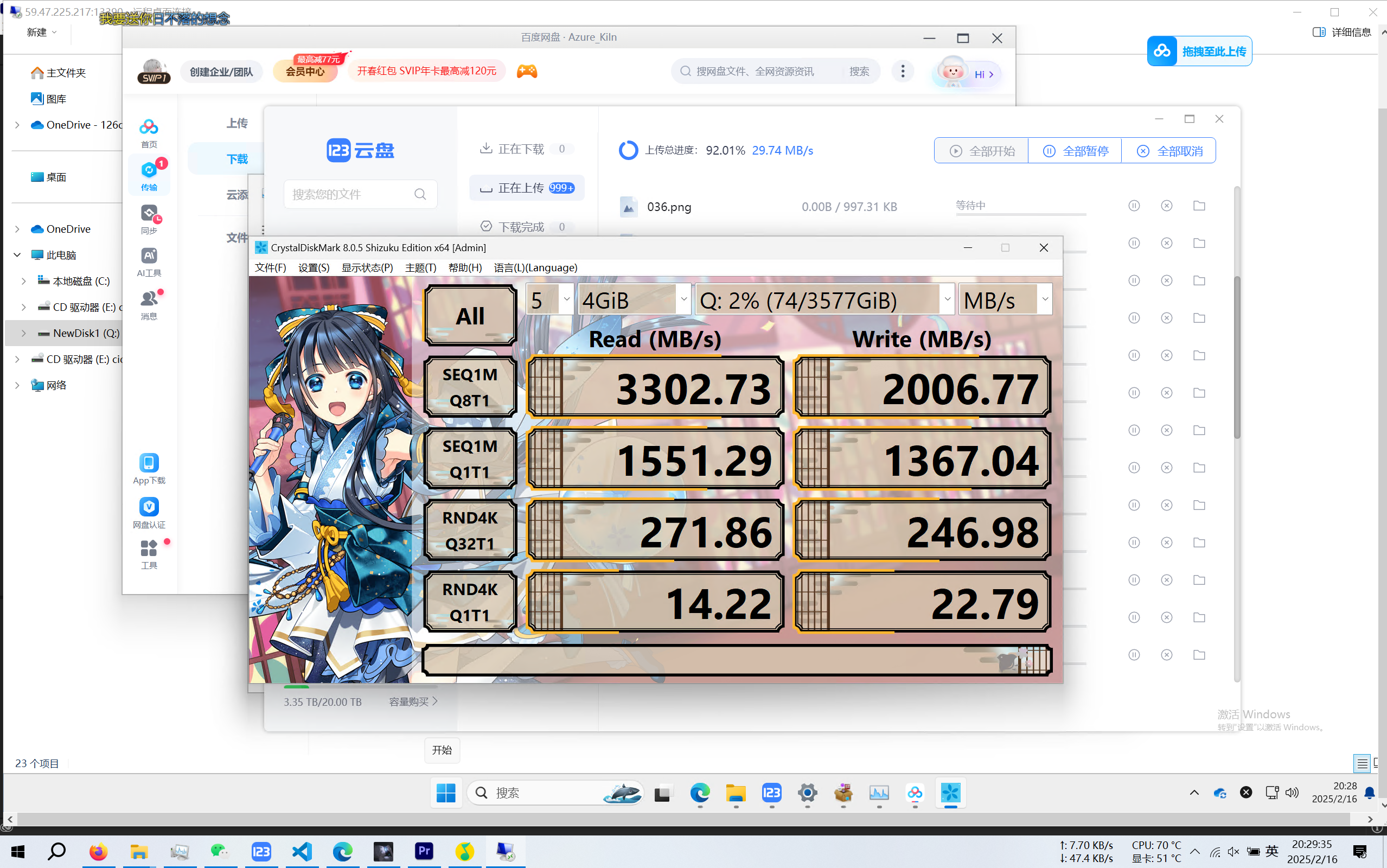The height and width of the screenshot is (868, 1387).
Task: Pause the 036.png upload
Action: click(x=1134, y=206)
